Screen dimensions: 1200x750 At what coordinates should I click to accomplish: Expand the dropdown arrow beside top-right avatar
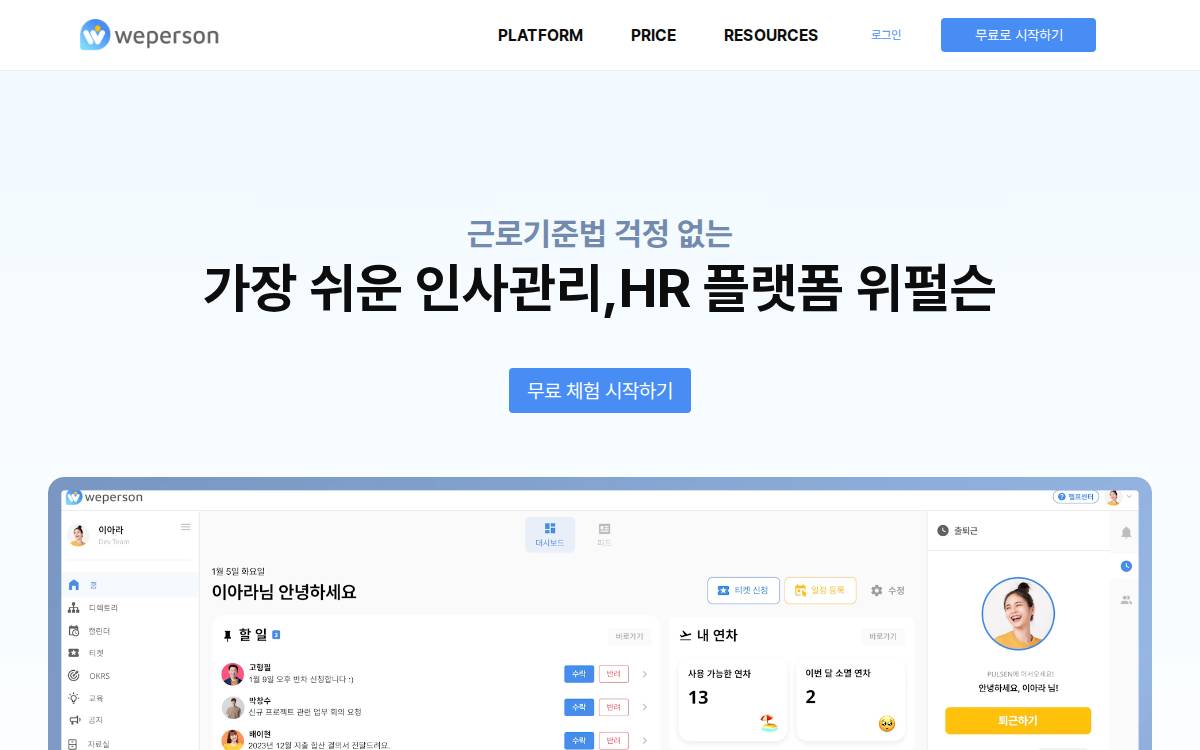pos(1130,496)
